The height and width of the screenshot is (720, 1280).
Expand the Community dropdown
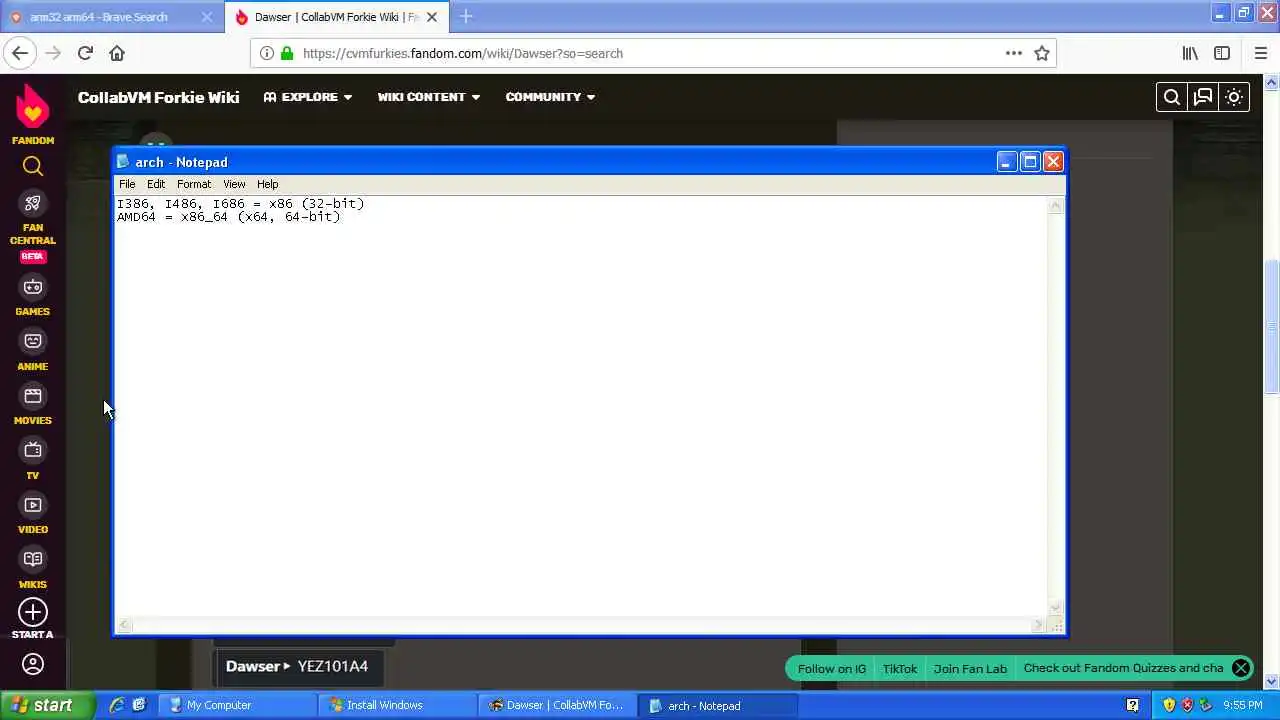[550, 97]
